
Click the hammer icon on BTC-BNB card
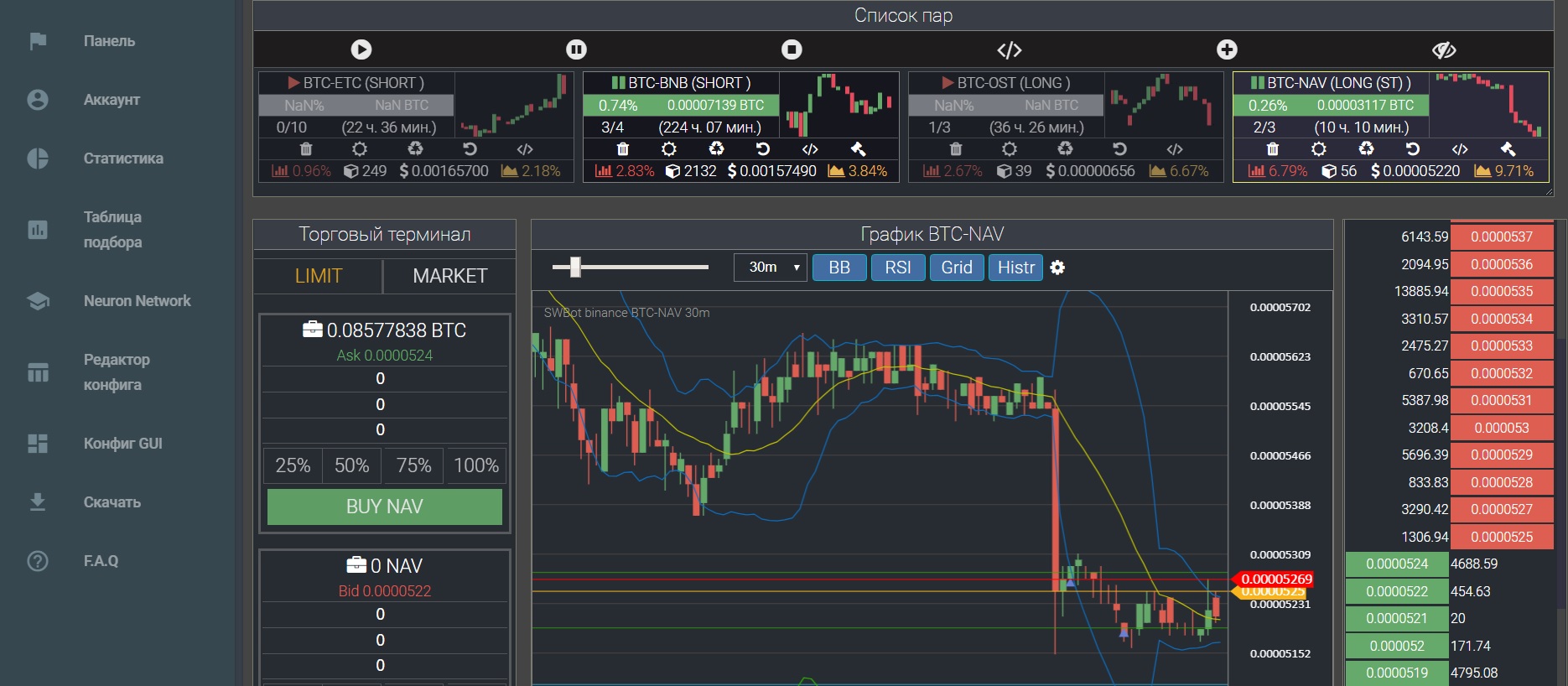point(858,149)
